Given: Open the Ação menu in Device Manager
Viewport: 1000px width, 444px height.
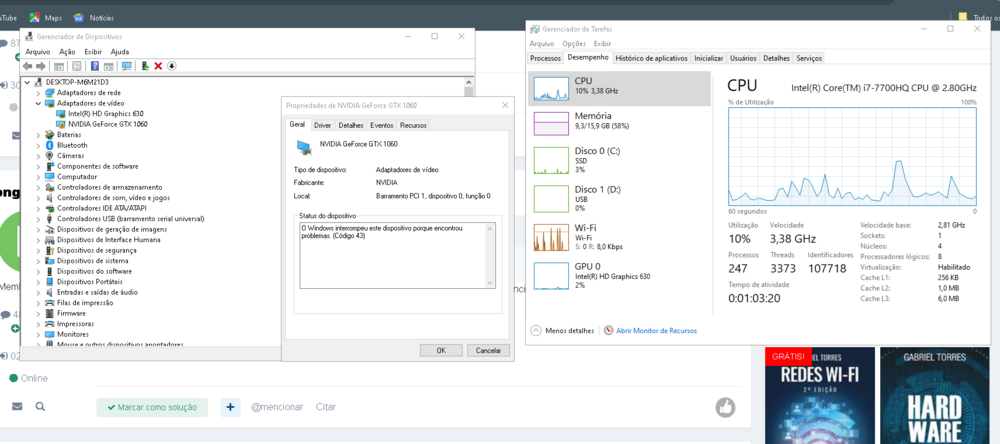Looking at the screenshot, I should 67,51.
